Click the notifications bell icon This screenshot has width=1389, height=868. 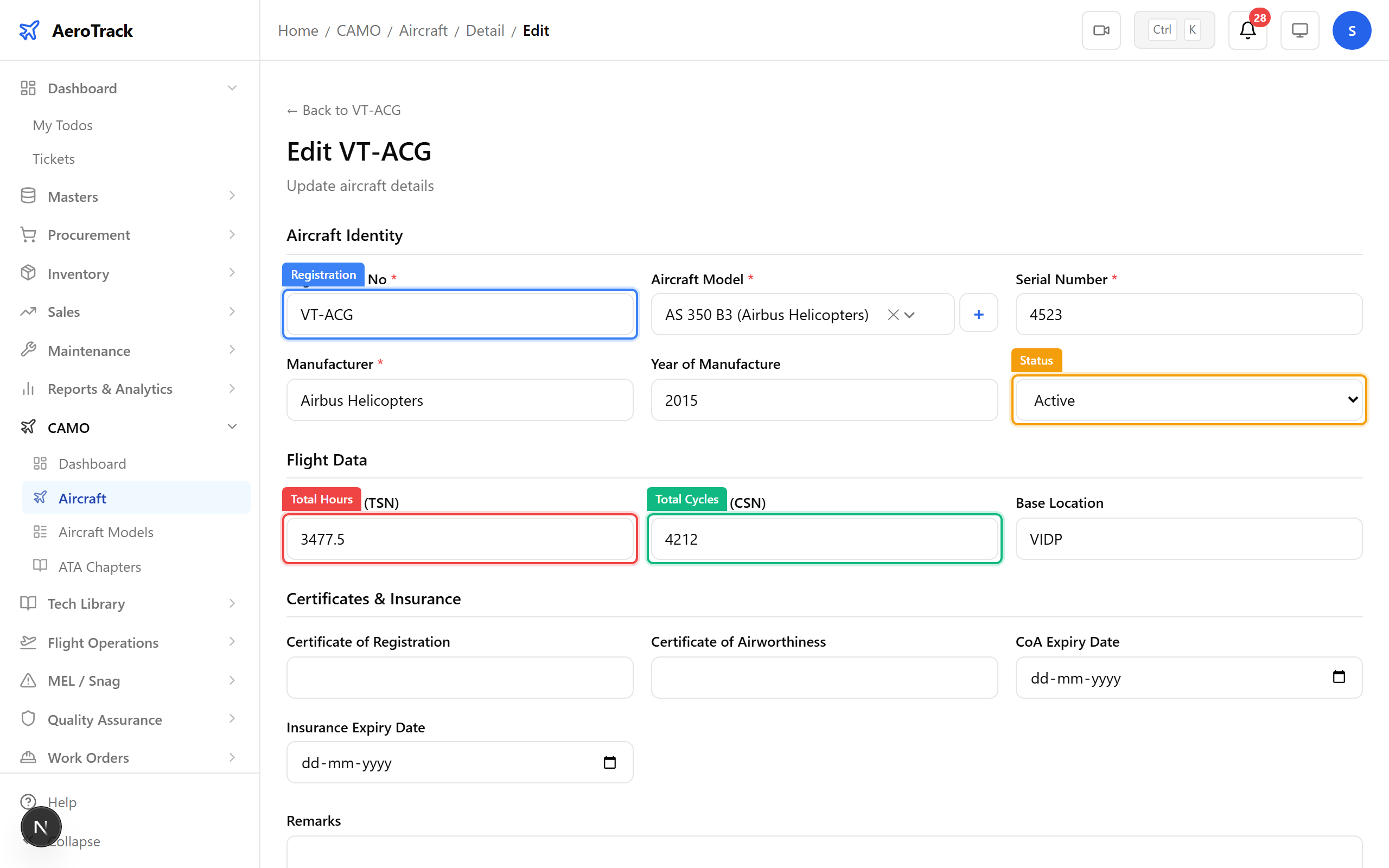pyautogui.click(x=1247, y=30)
